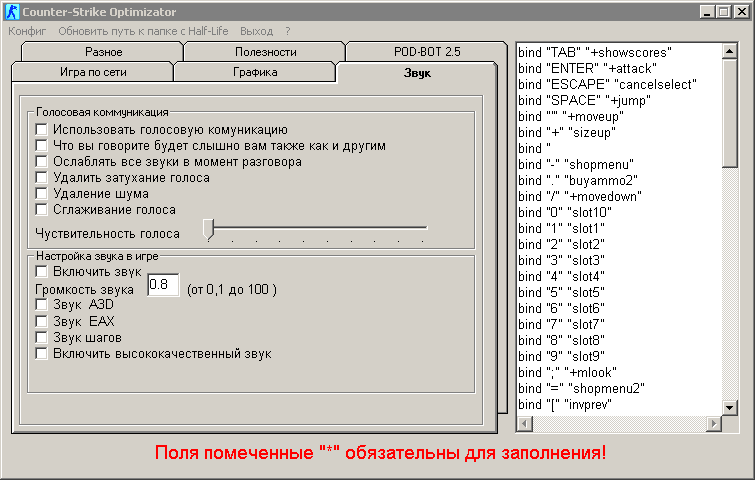
Task: Click the Counter-Strike Optimizator title bar icon
Action: pos(12,12)
